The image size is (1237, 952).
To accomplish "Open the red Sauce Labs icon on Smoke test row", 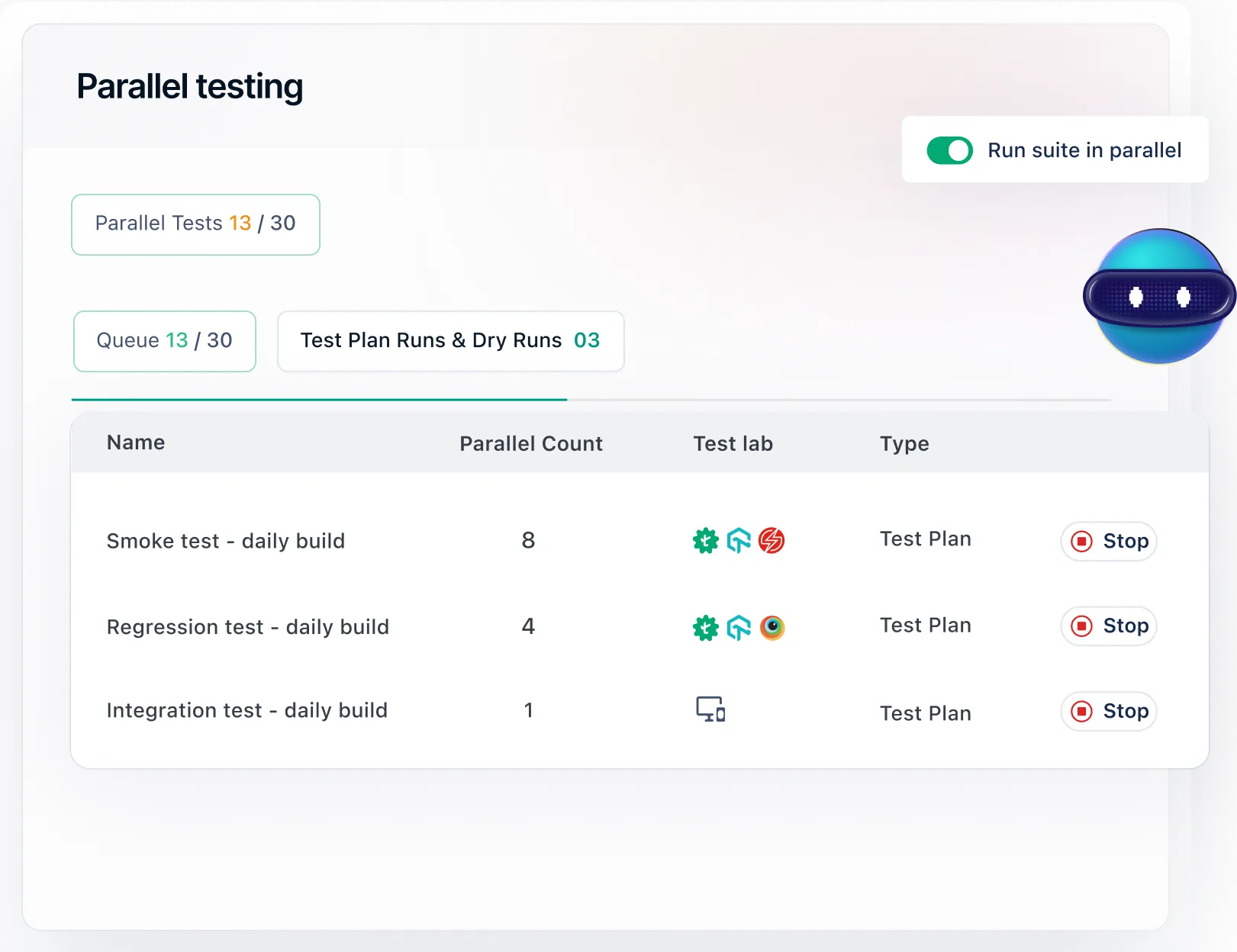I will tap(772, 541).
